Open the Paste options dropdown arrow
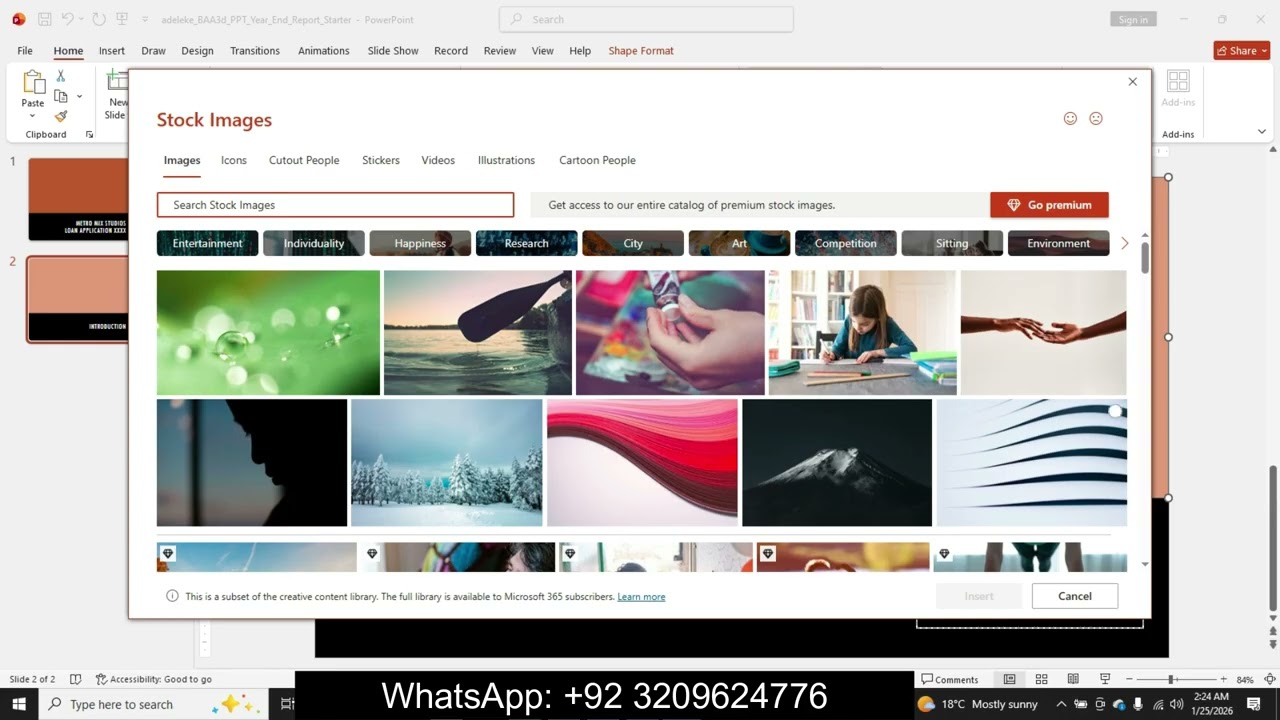Screen dimensions: 1280x720 pyautogui.click(x=33, y=116)
